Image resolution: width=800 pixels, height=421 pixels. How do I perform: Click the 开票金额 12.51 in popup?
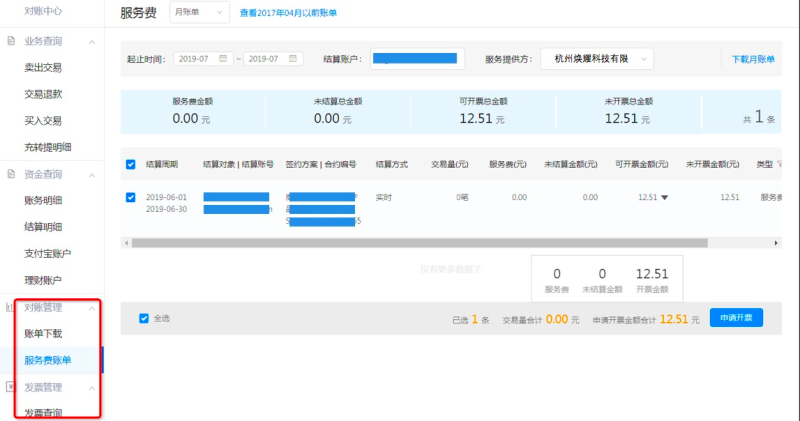click(x=652, y=280)
